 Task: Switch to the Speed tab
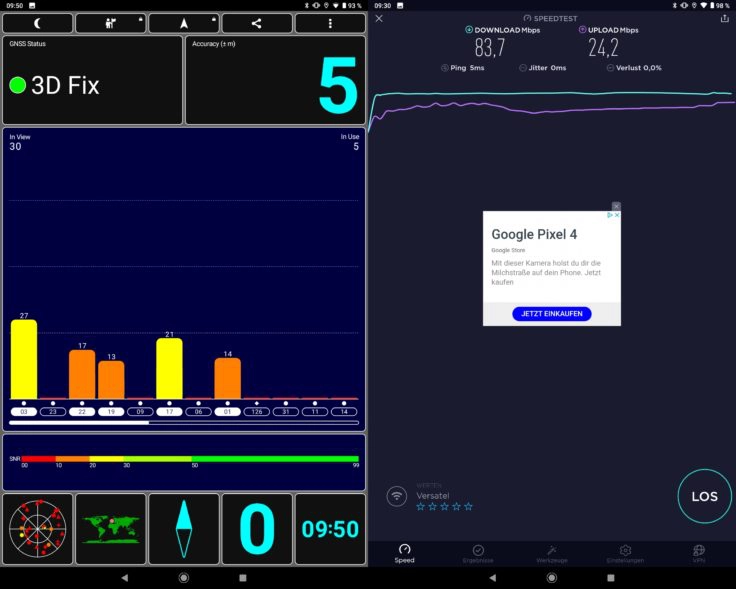[x=405, y=553]
